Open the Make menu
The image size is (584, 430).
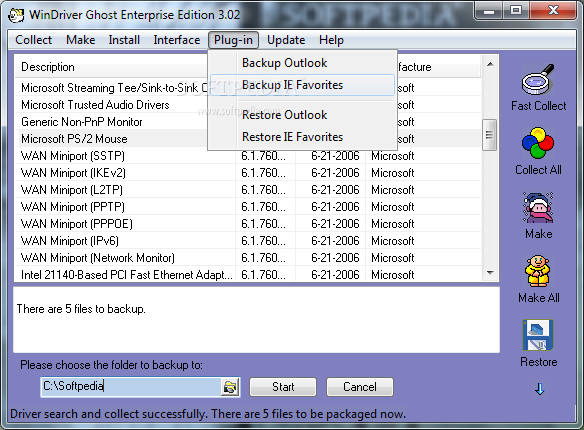click(81, 40)
